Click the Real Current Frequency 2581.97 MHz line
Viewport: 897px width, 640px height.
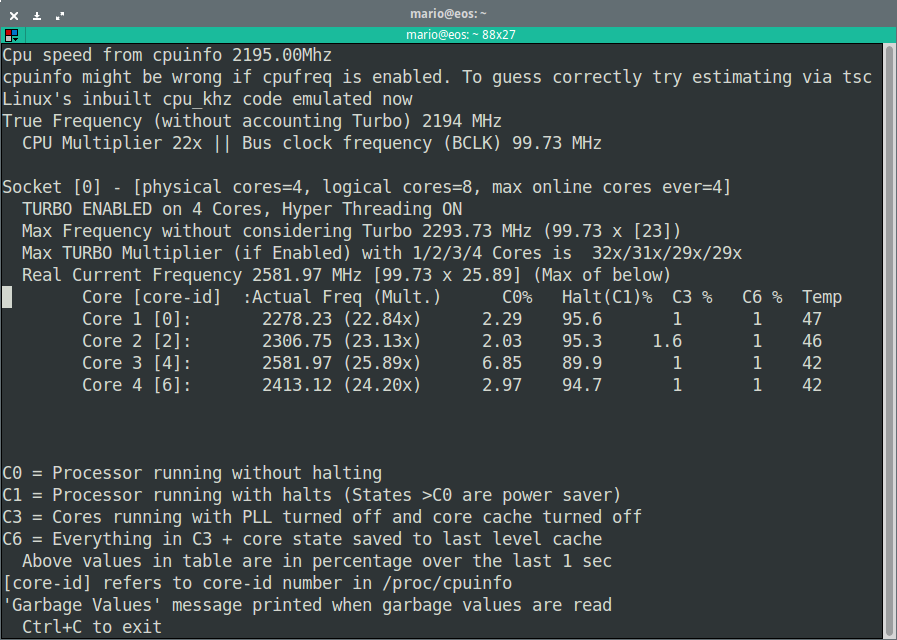350,274
